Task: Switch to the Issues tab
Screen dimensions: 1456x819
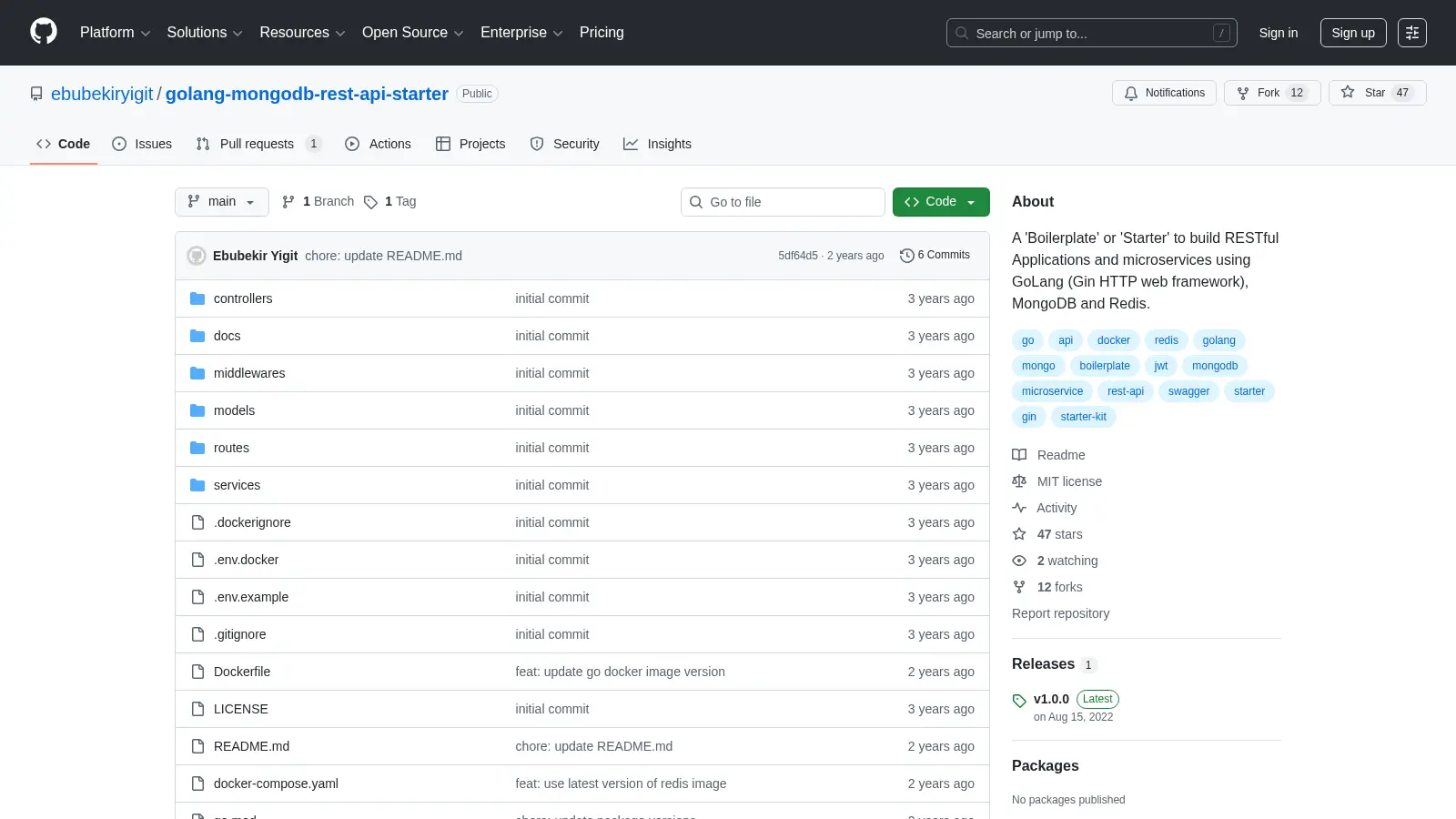Action: (x=142, y=144)
